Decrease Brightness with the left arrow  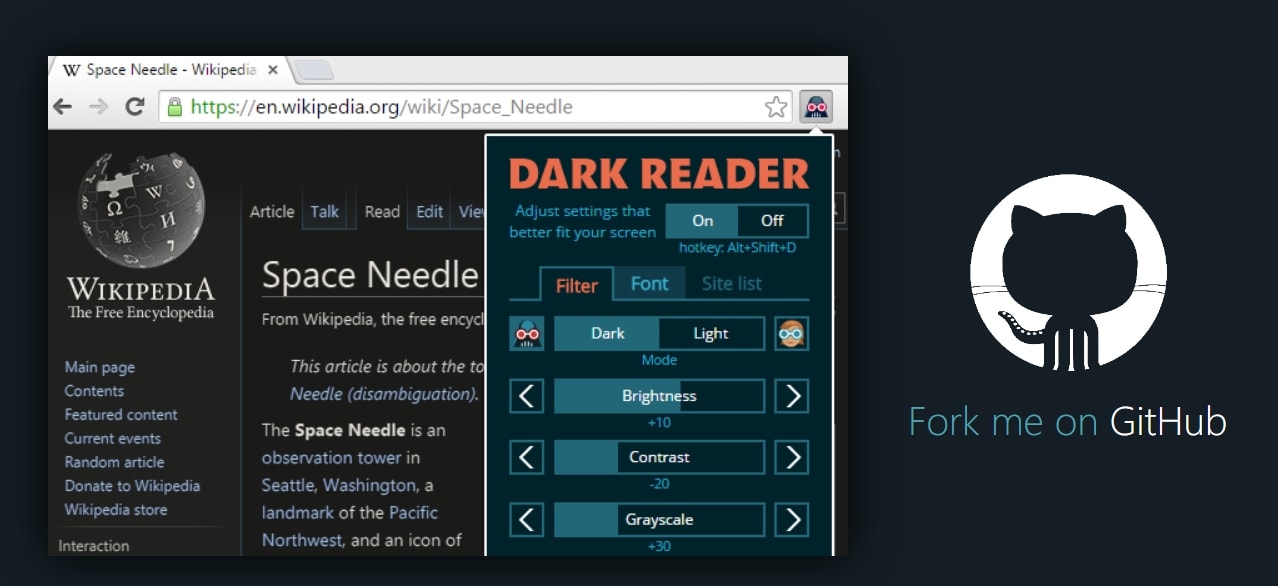point(527,396)
